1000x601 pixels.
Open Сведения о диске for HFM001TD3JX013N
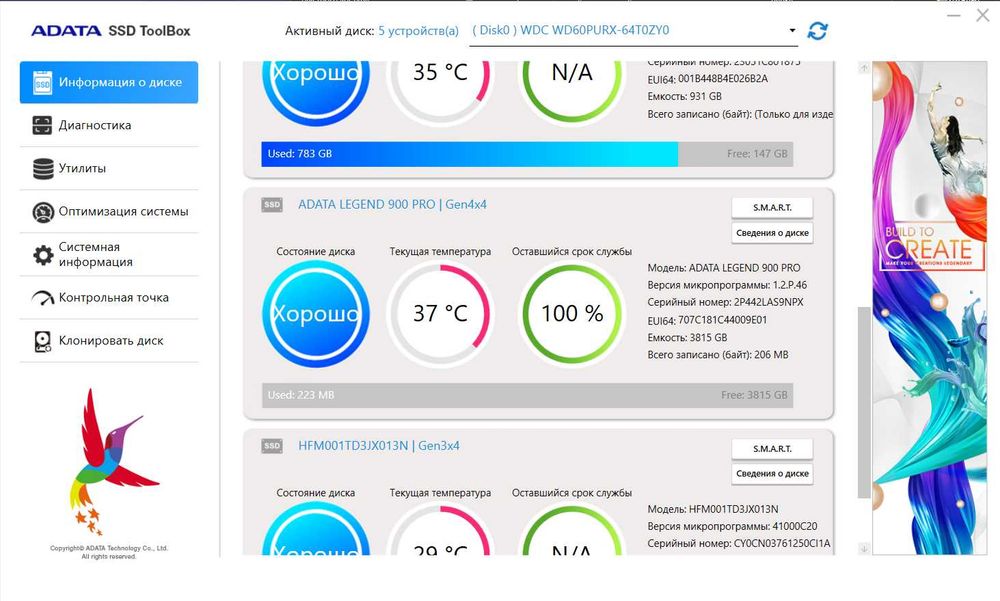pos(772,473)
